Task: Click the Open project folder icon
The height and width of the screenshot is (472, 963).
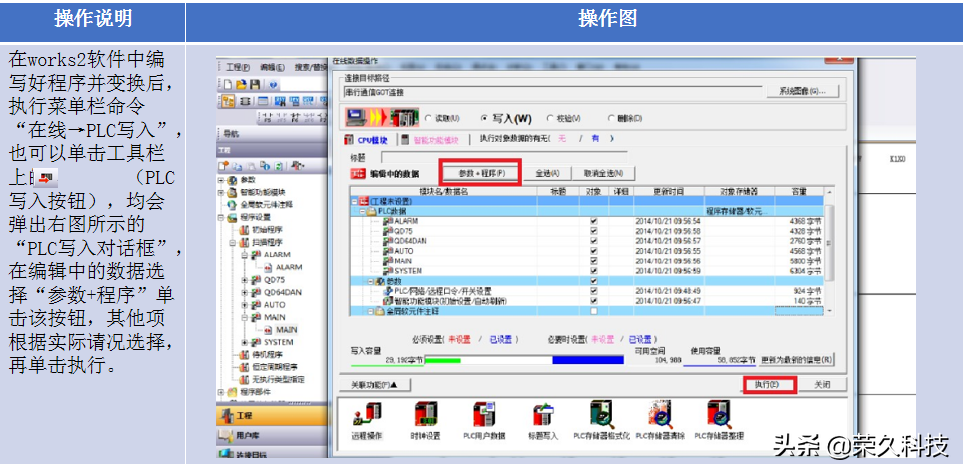Action: [x=241, y=84]
